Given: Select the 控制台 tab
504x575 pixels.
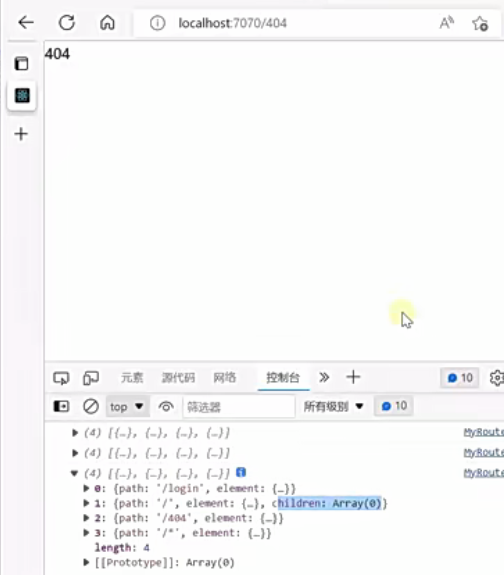Looking at the screenshot, I should (x=283, y=378).
